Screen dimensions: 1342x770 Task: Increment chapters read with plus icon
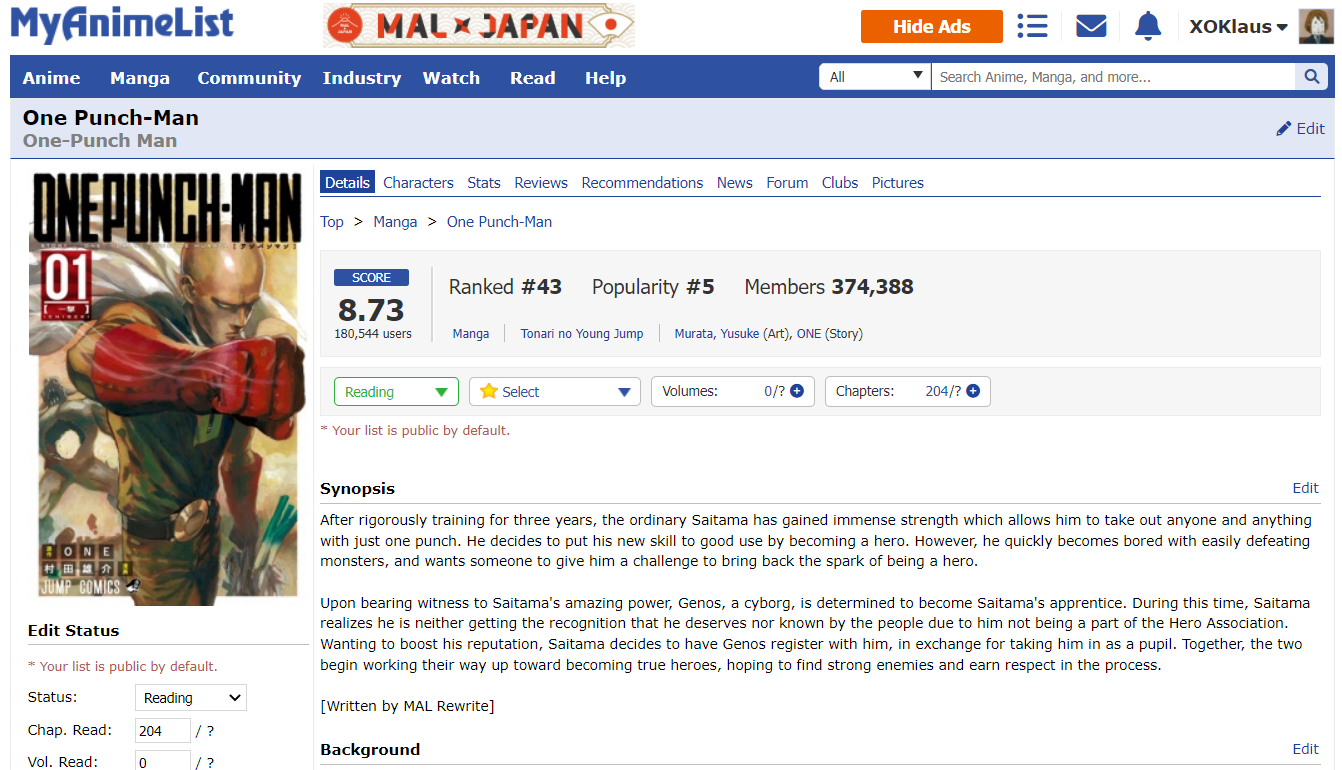tap(972, 392)
